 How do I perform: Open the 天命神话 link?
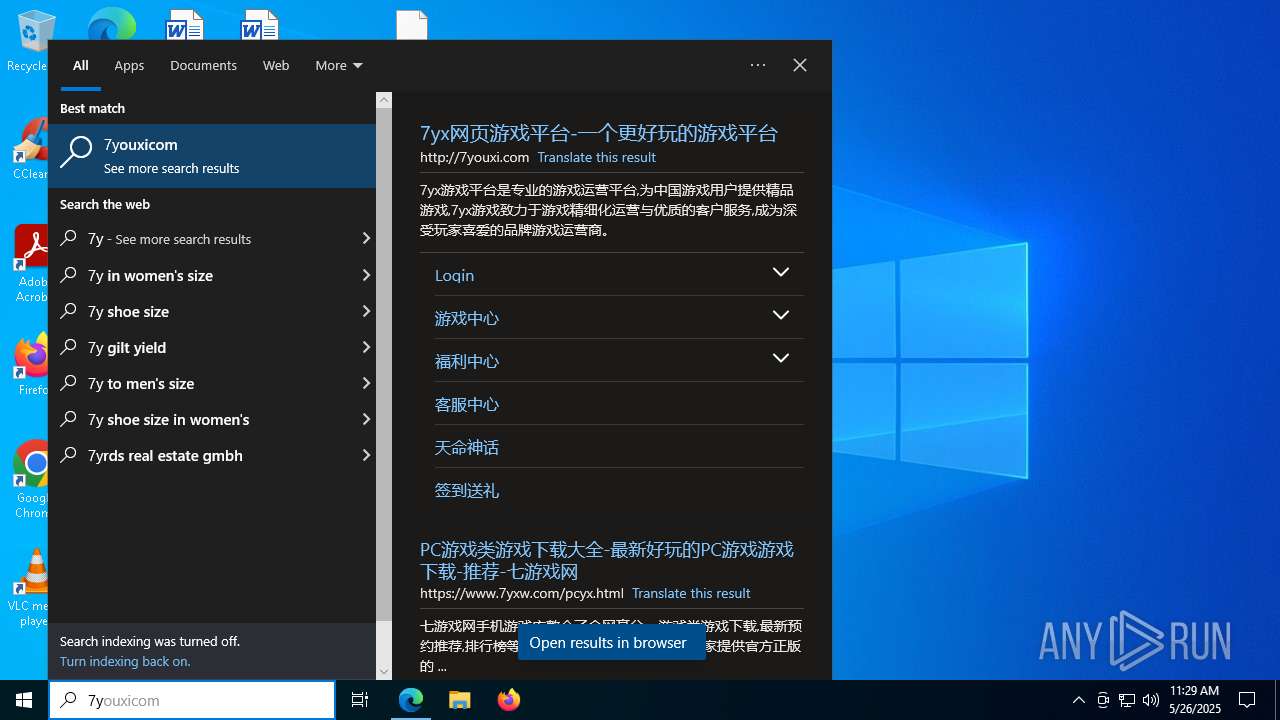point(466,447)
